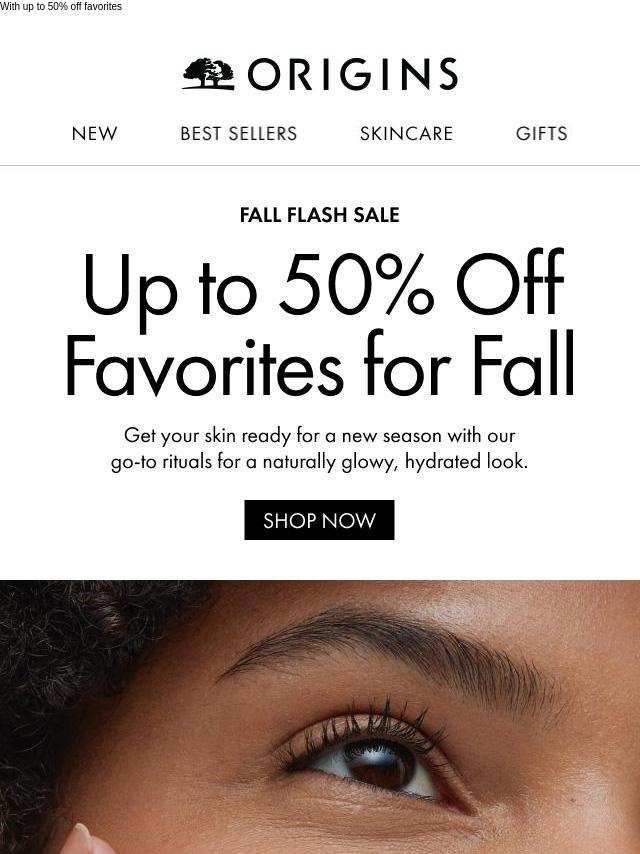Viewport: 640px width, 854px height.
Task: Click the 'Up to 50% Off' headline line
Action: [323, 285]
